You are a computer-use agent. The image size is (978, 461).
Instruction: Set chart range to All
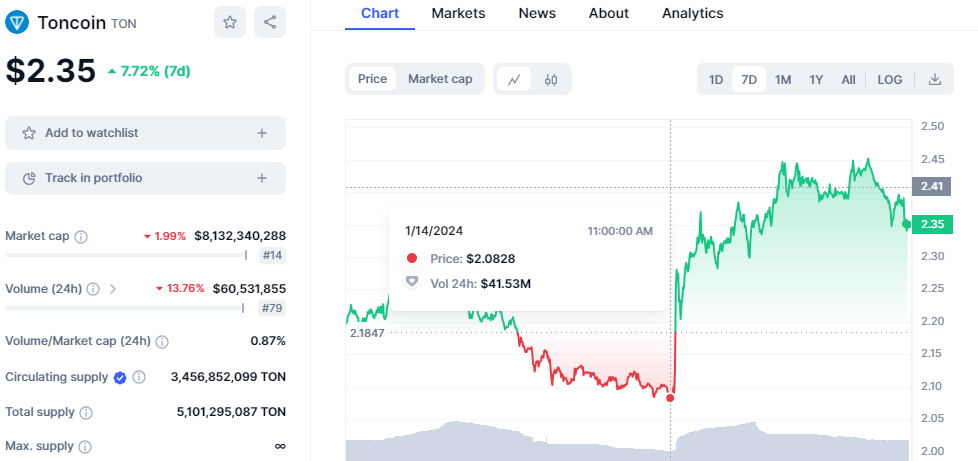click(x=848, y=79)
